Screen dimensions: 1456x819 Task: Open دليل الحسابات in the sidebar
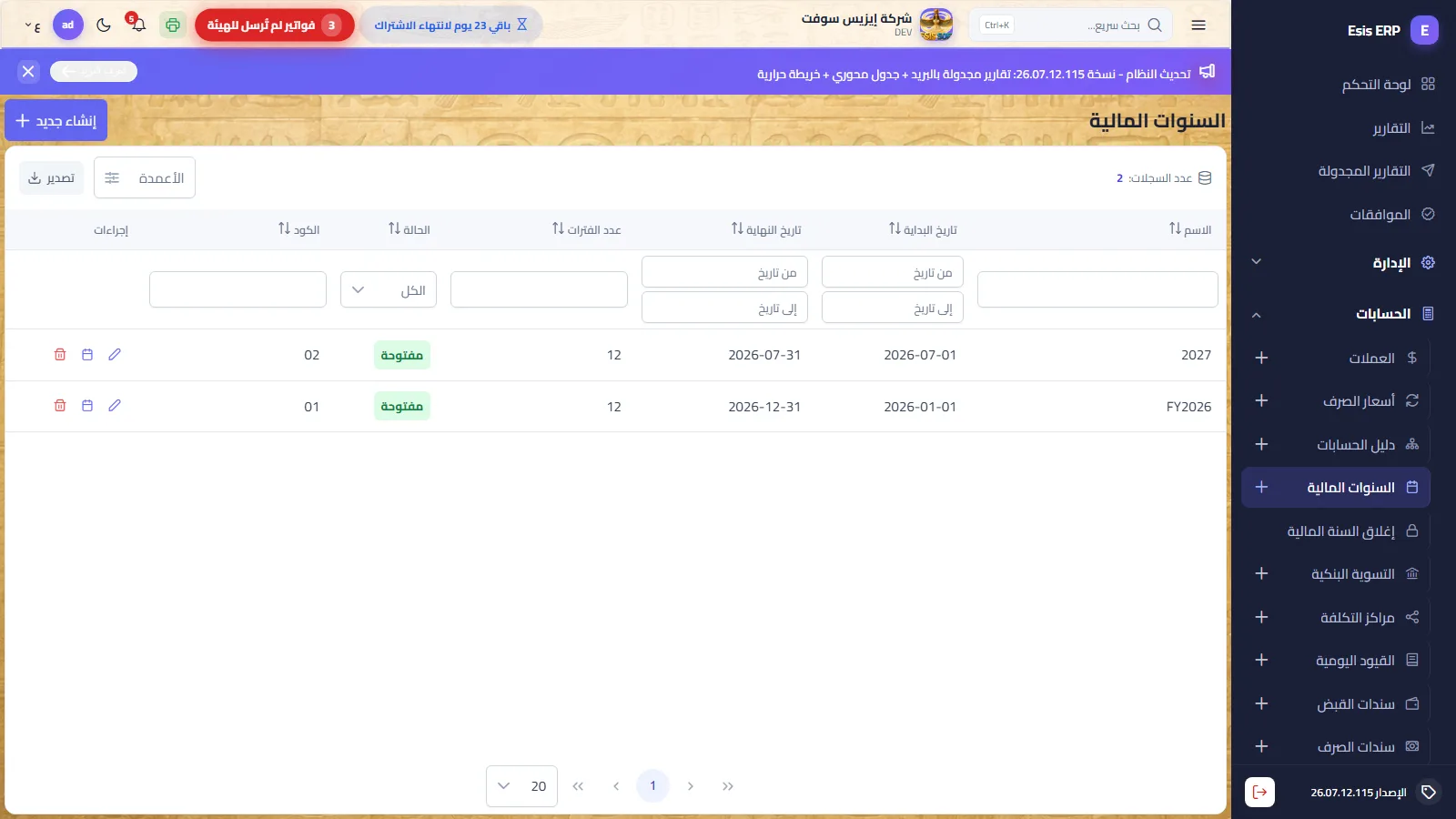[x=1356, y=444]
